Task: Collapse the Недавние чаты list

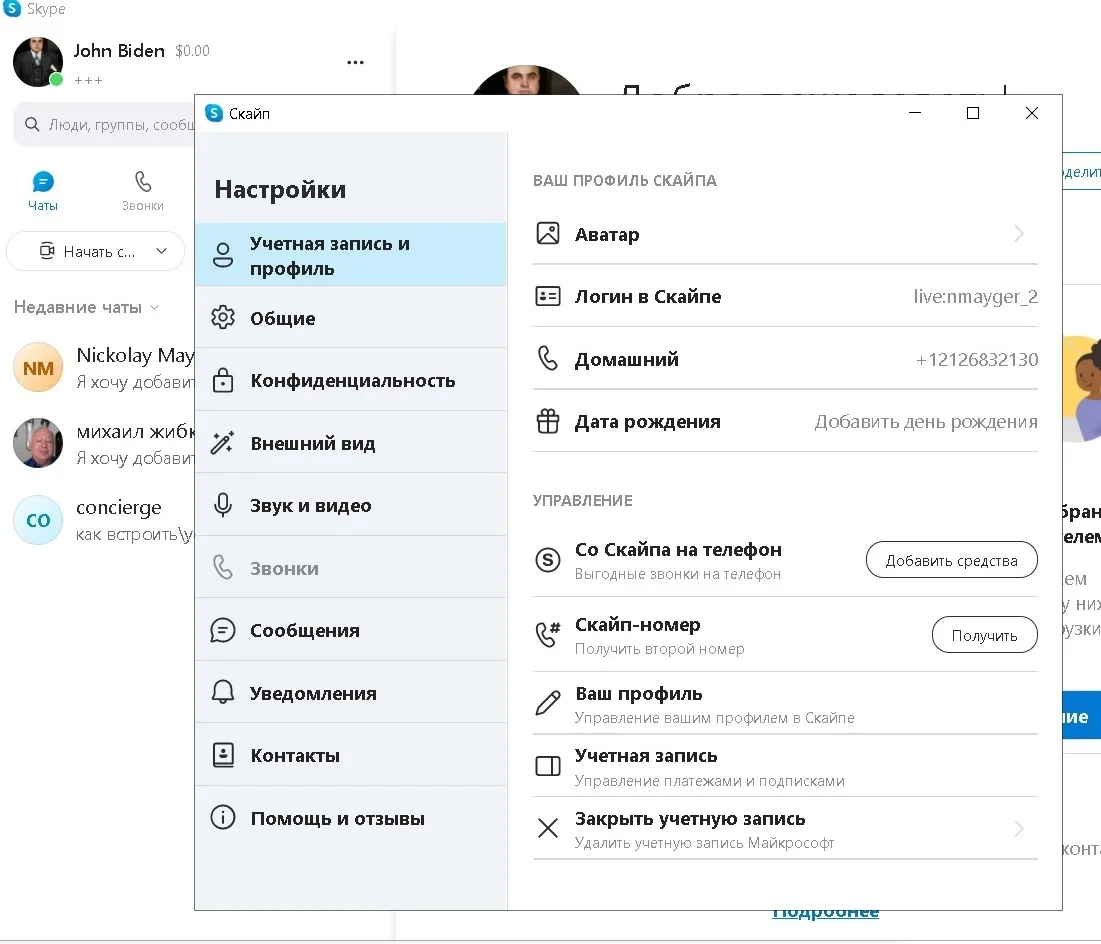Action: point(86,307)
